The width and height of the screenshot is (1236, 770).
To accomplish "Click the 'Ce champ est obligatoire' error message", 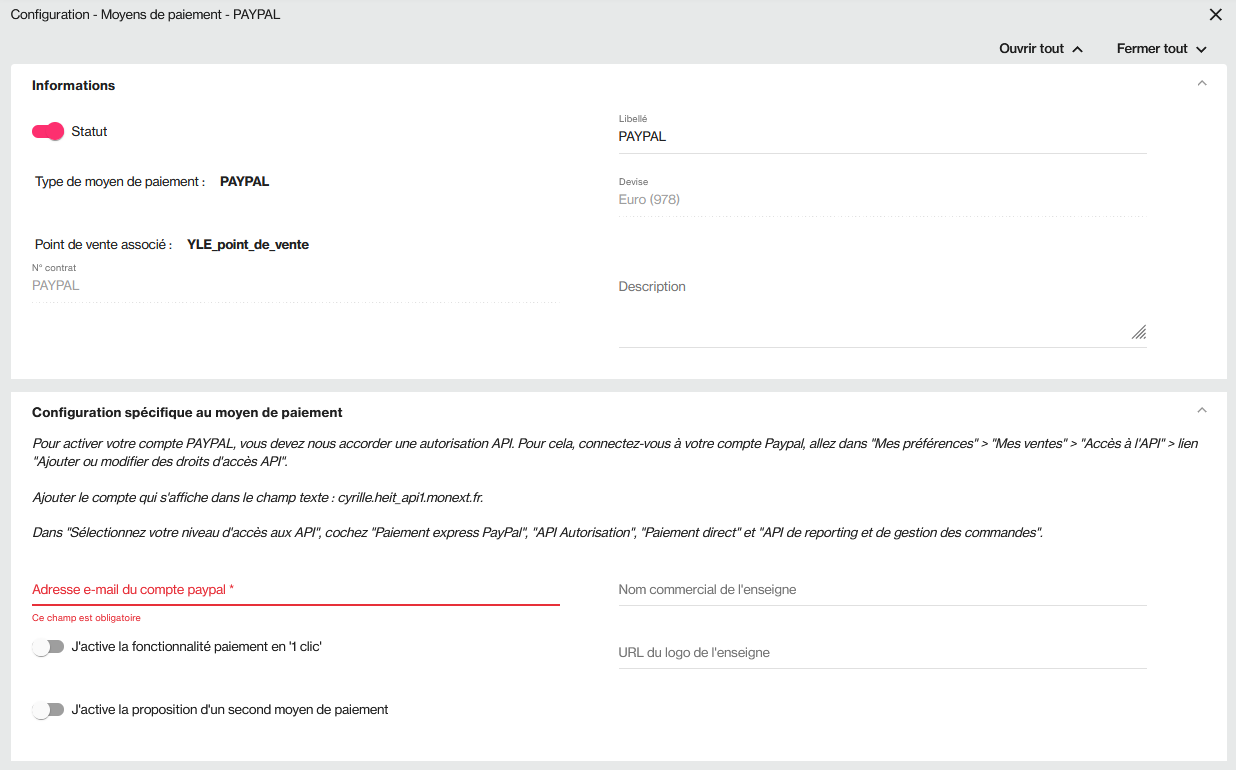I will [86, 618].
